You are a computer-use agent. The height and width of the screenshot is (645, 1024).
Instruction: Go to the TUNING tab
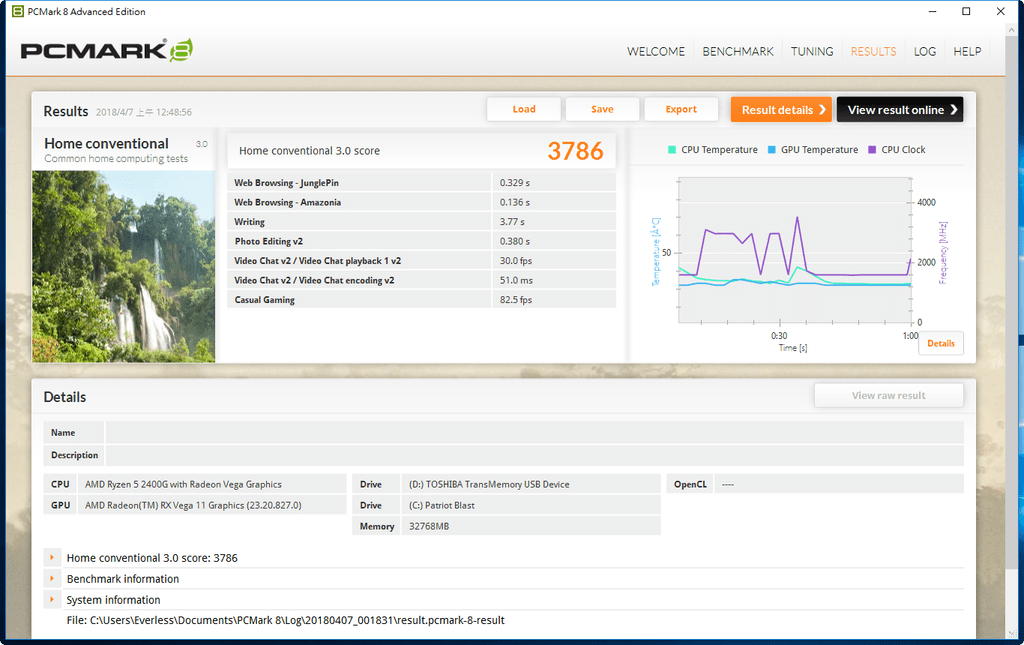tap(812, 52)
